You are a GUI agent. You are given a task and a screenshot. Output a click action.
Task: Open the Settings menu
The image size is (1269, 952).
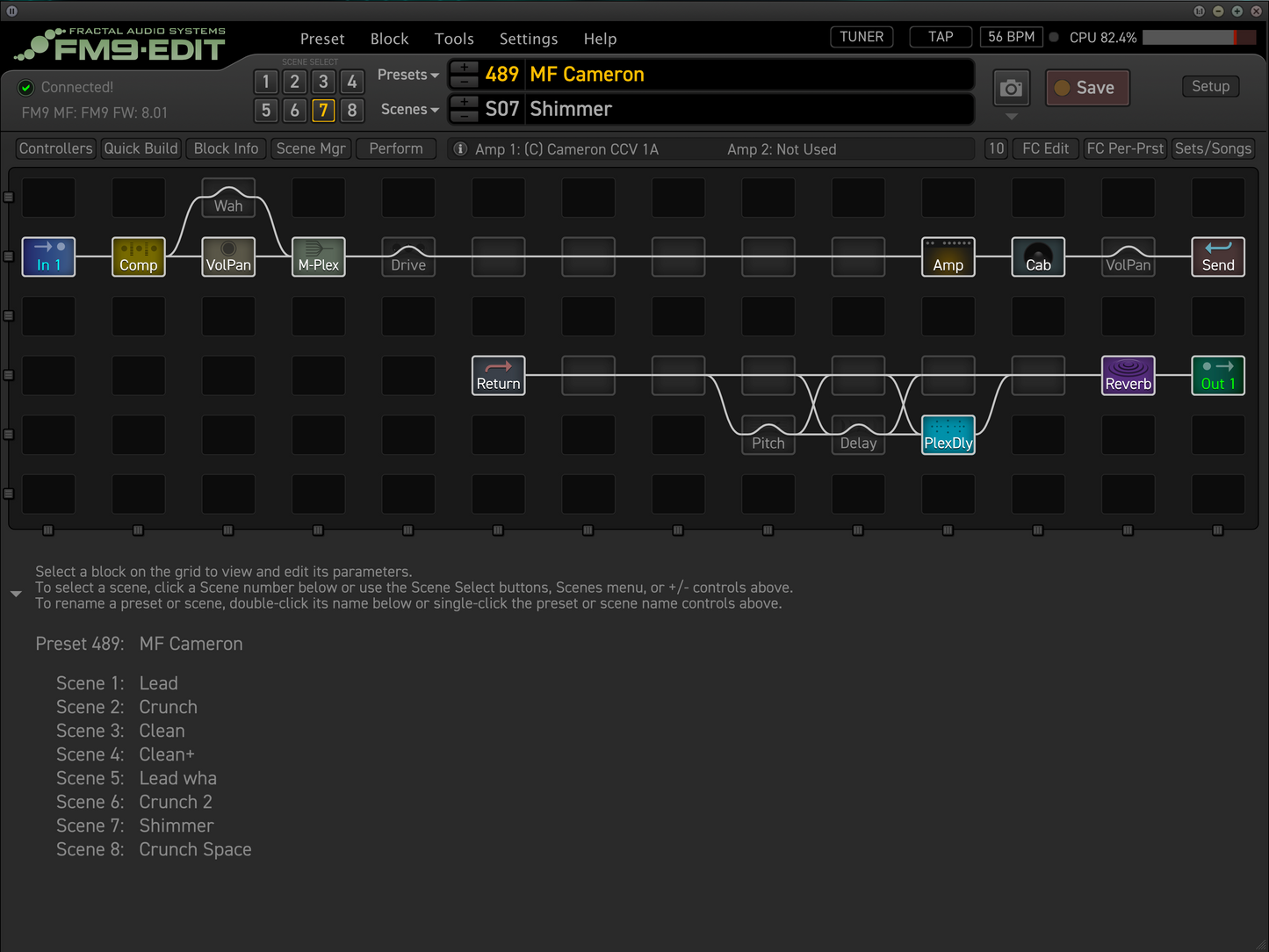tap(529, 39)
